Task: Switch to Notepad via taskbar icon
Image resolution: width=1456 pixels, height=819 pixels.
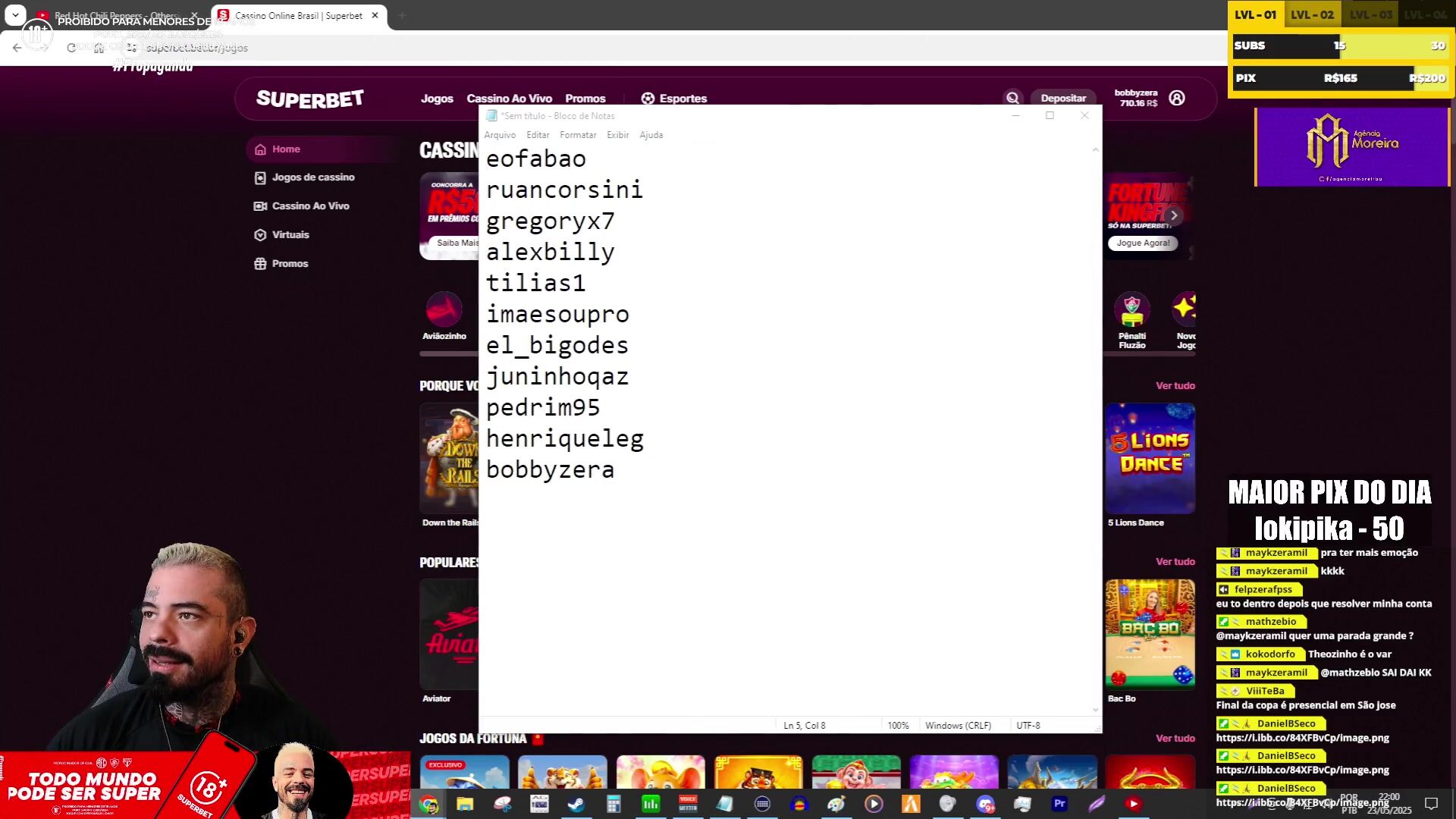Action: pyautogui.click(x=725, y=804)
